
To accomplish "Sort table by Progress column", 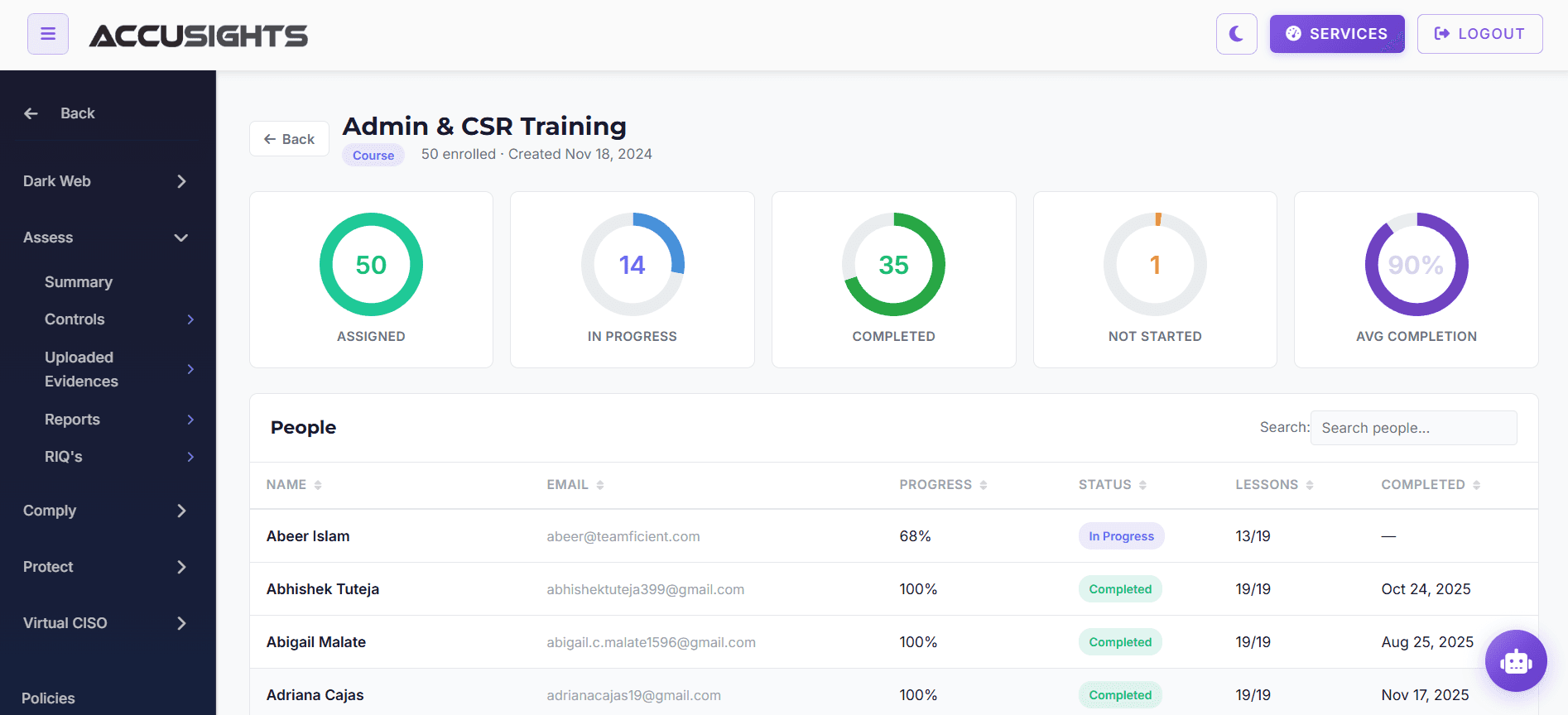I will pyautogui.click(x=943, y=485).
